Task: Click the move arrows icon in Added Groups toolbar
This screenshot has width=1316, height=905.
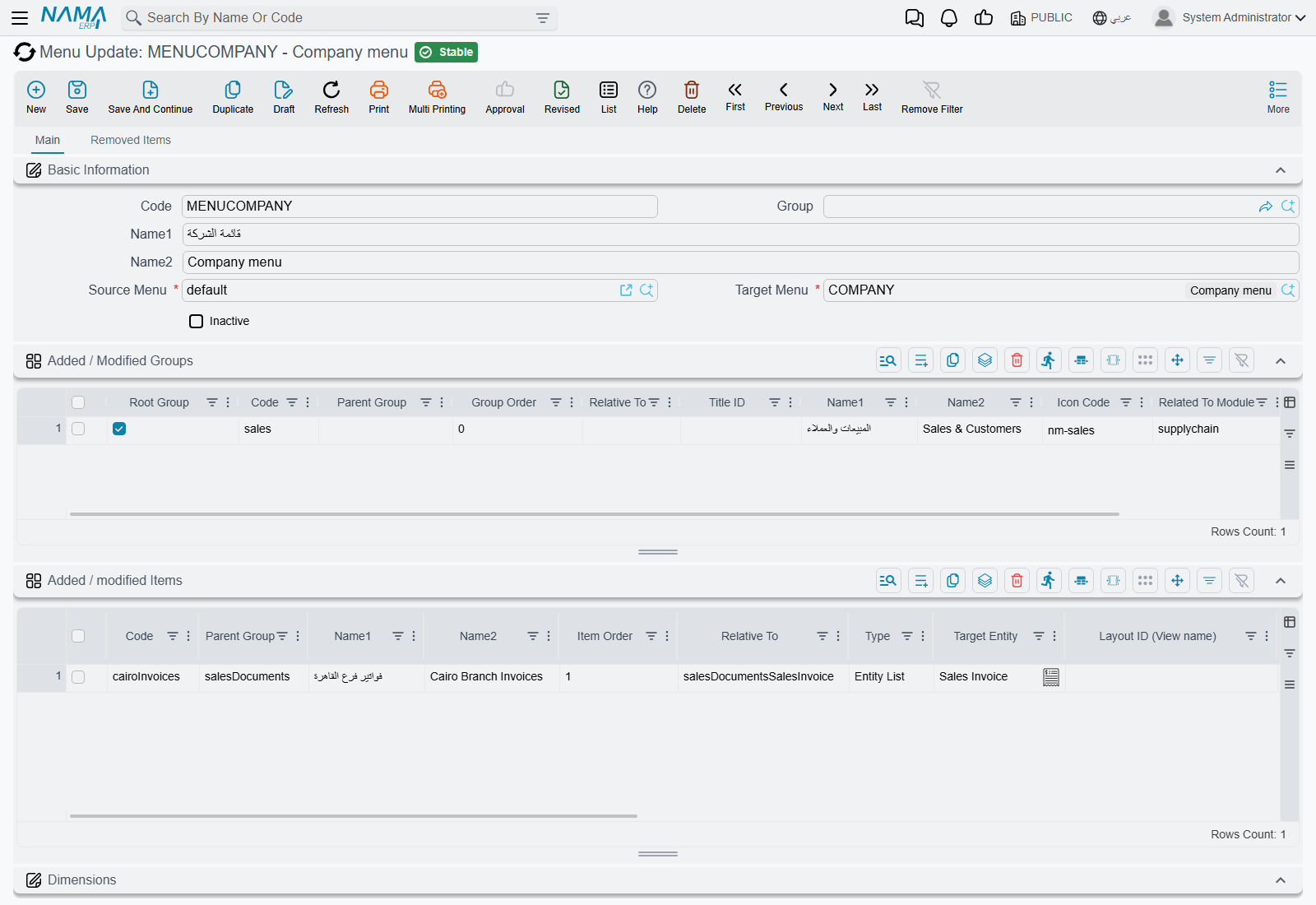Action: click(x=1177, y=360)
